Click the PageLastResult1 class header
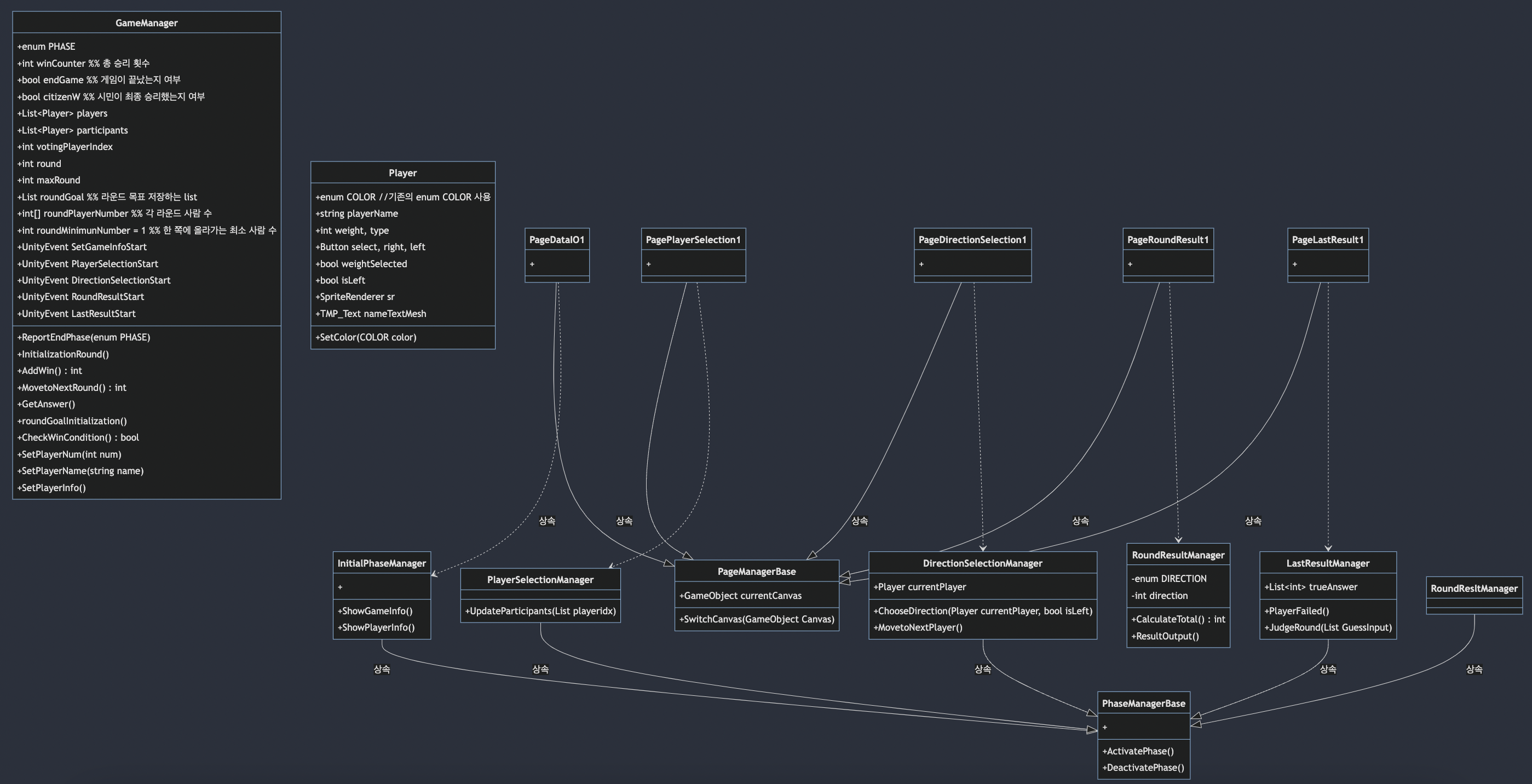This screenshot has width=1532, height=784. 1327,240
